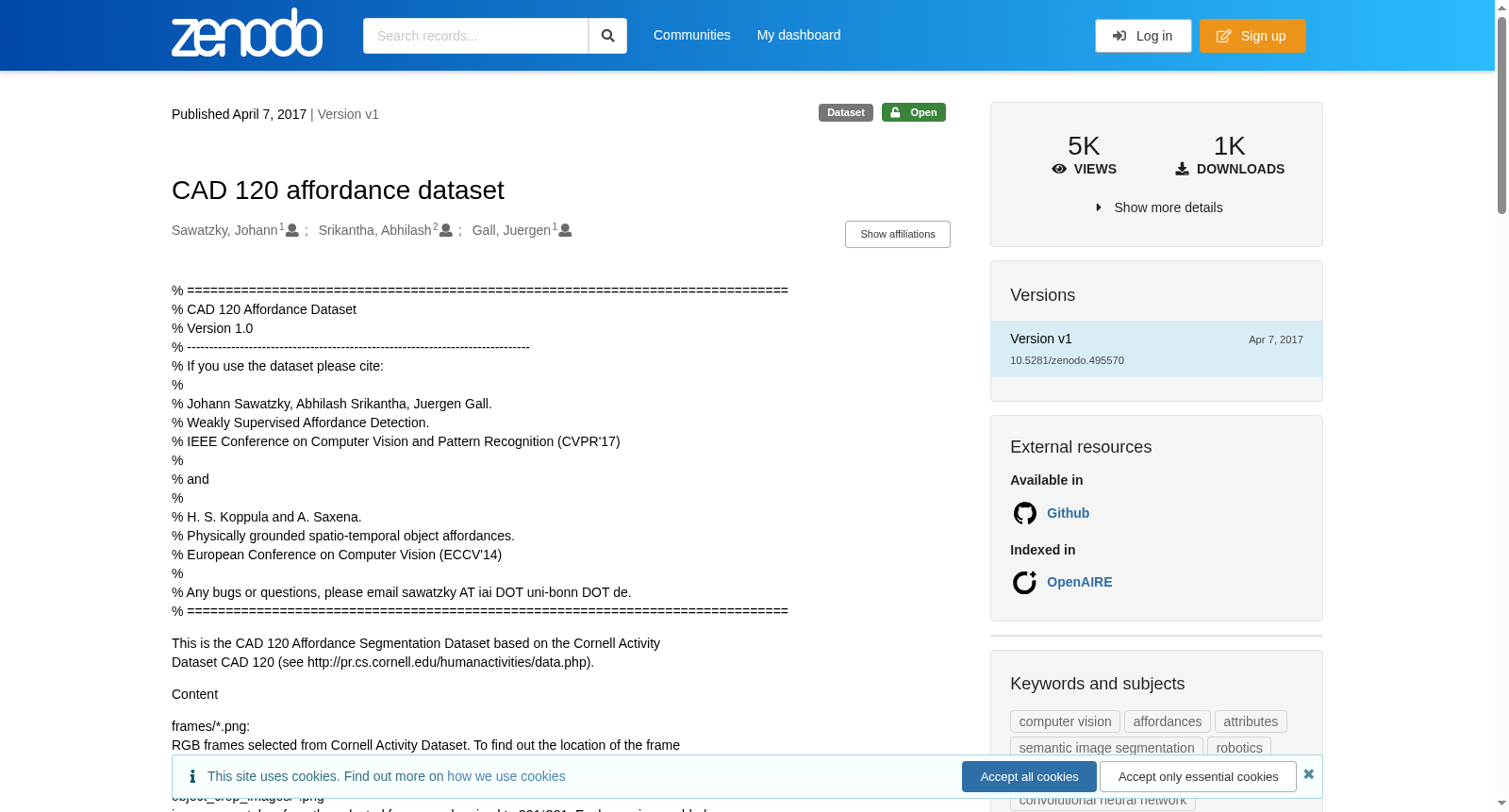
Task: Open author Gall, Juergen
Action: click(511, 230)
